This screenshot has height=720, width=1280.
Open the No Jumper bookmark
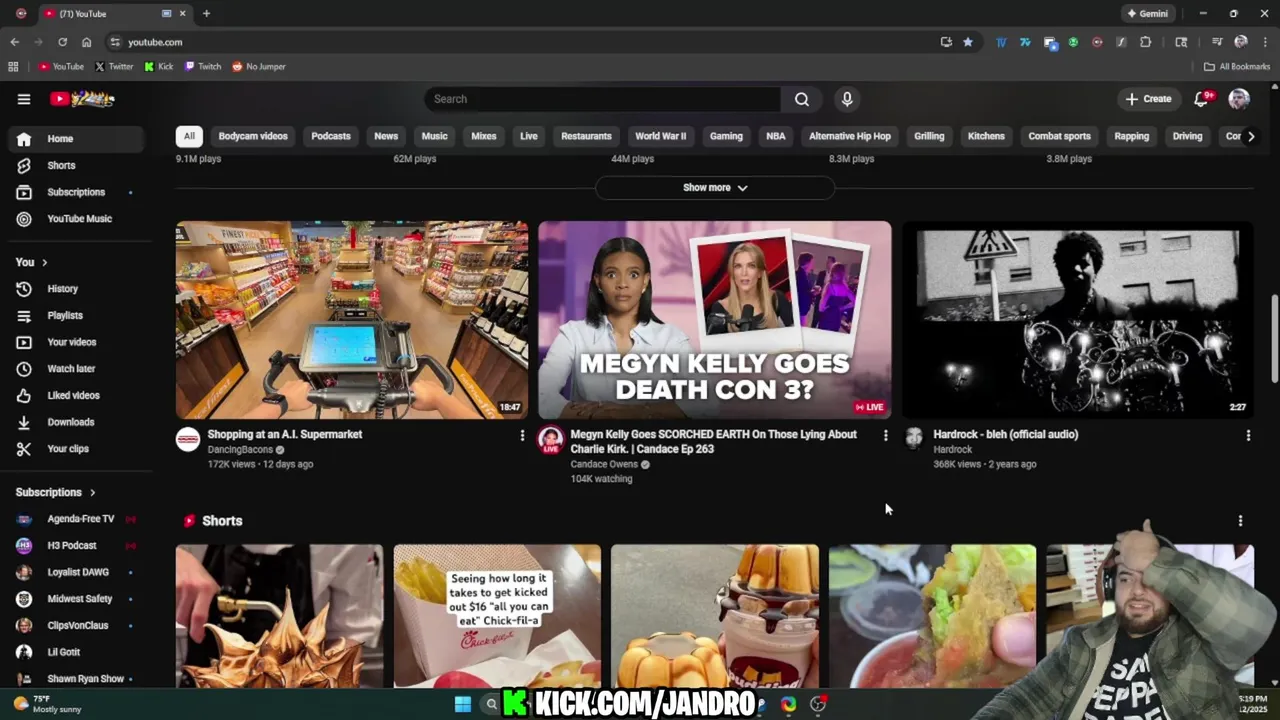tap(259, 67)
